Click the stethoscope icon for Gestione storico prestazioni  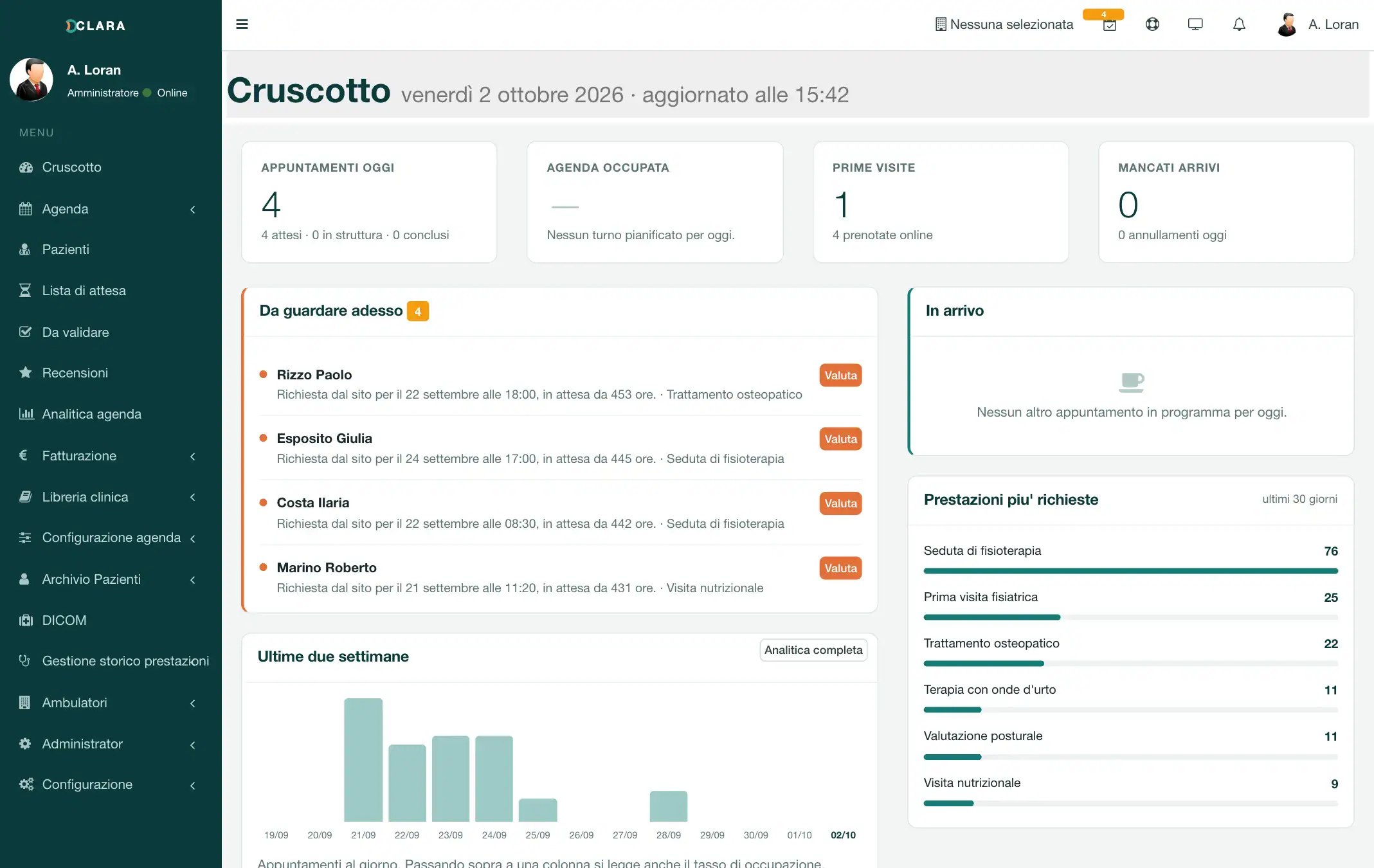tap(24, 660)
